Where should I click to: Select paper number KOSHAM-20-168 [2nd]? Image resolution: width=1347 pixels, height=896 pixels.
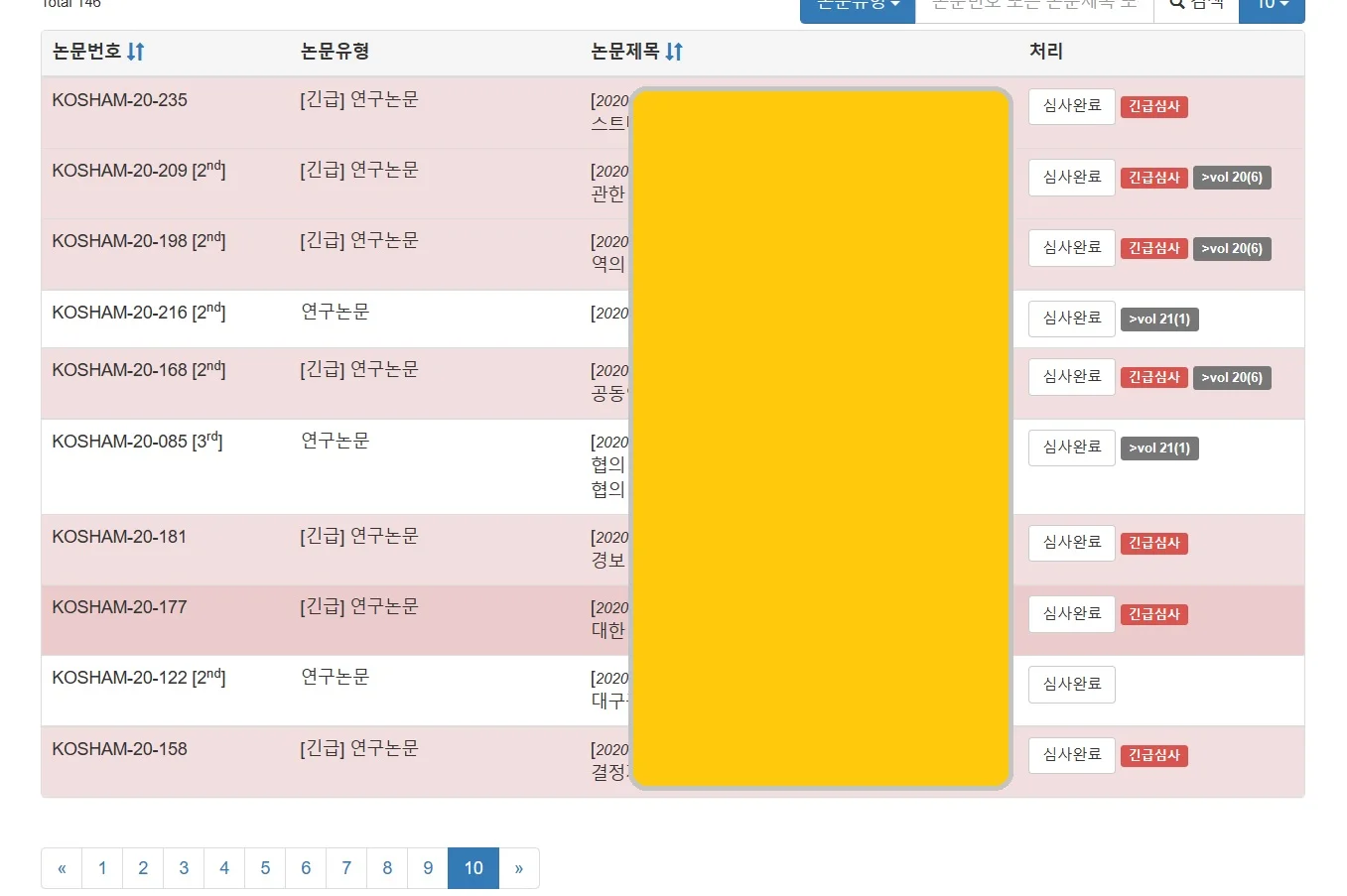(139, 370)
